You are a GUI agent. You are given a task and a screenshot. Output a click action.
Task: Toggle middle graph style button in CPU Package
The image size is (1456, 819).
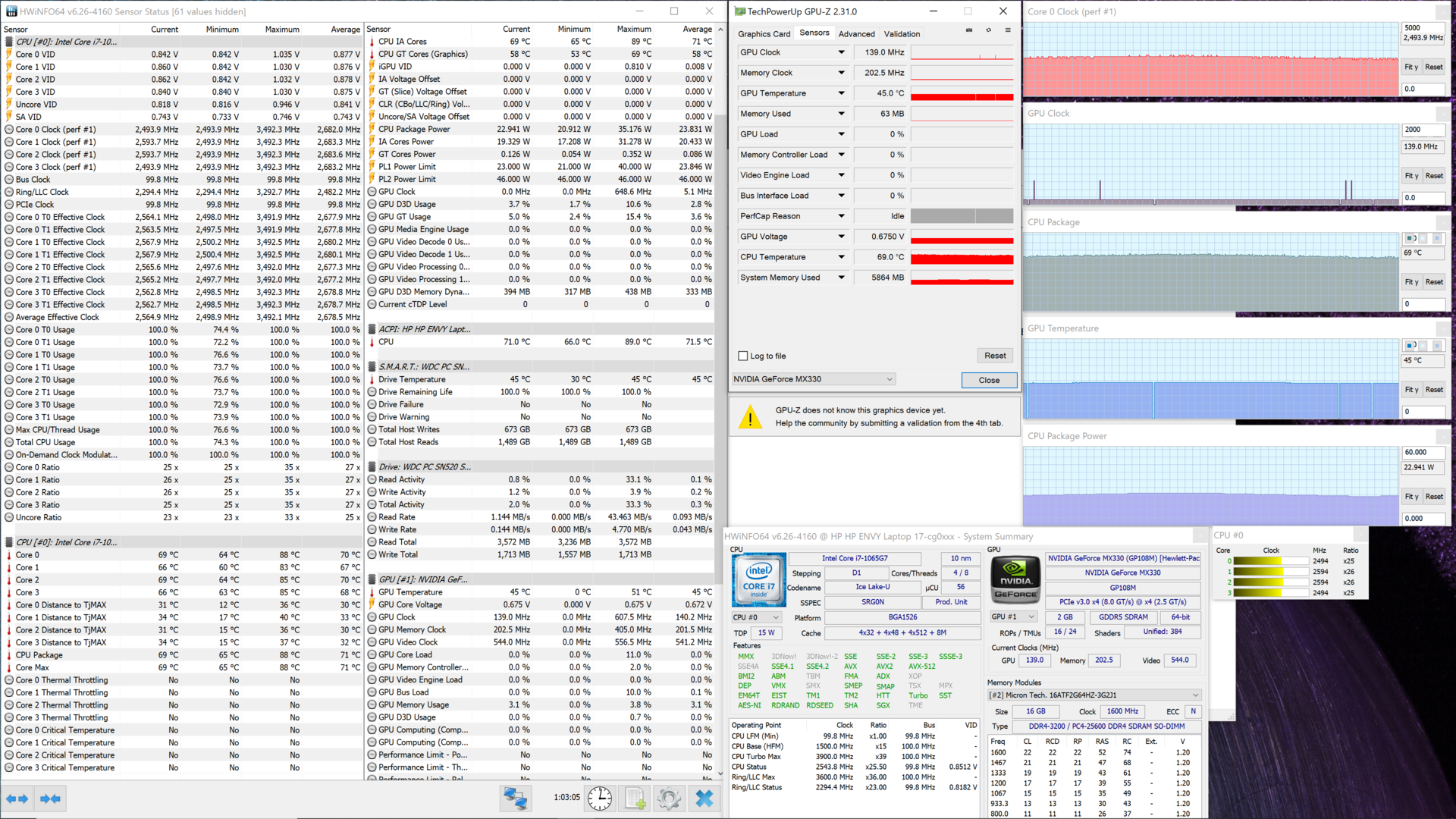pyautogui.click(x=1424, y=239)
